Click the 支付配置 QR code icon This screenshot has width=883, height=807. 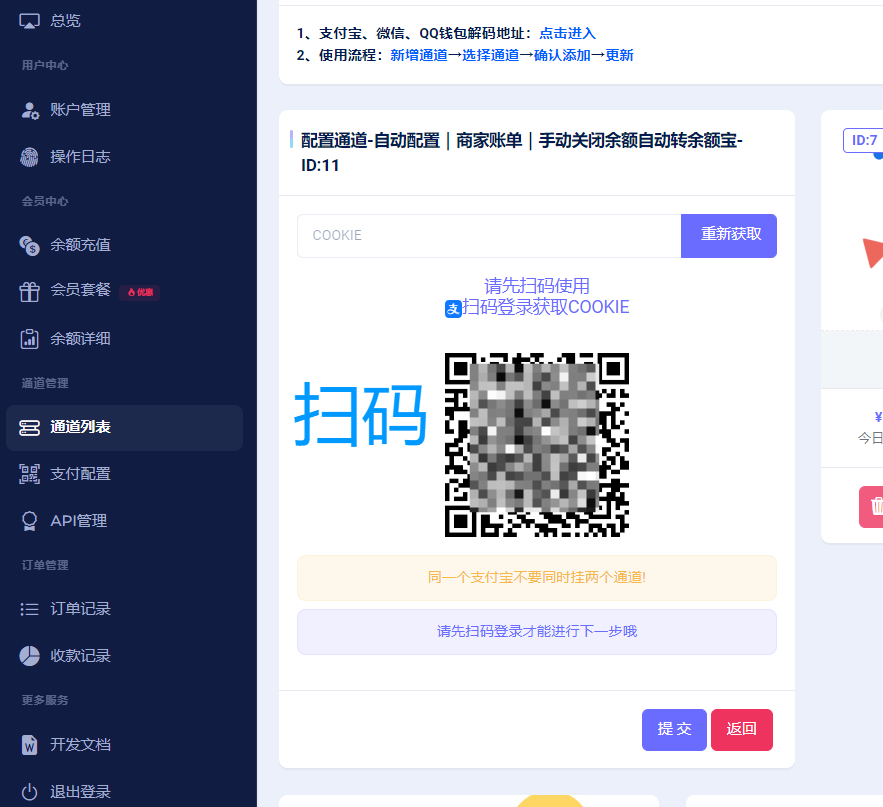point(29,474)
